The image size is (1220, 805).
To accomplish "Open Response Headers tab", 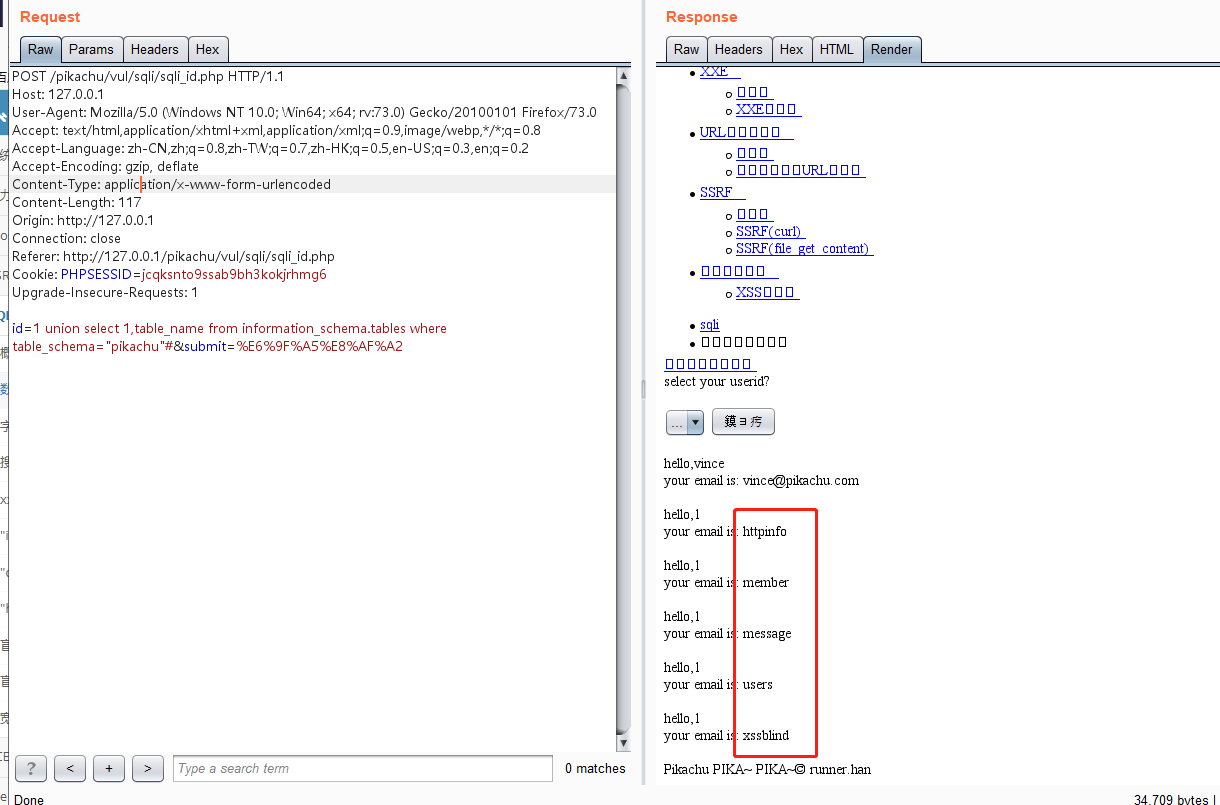I will pos(738,49).
